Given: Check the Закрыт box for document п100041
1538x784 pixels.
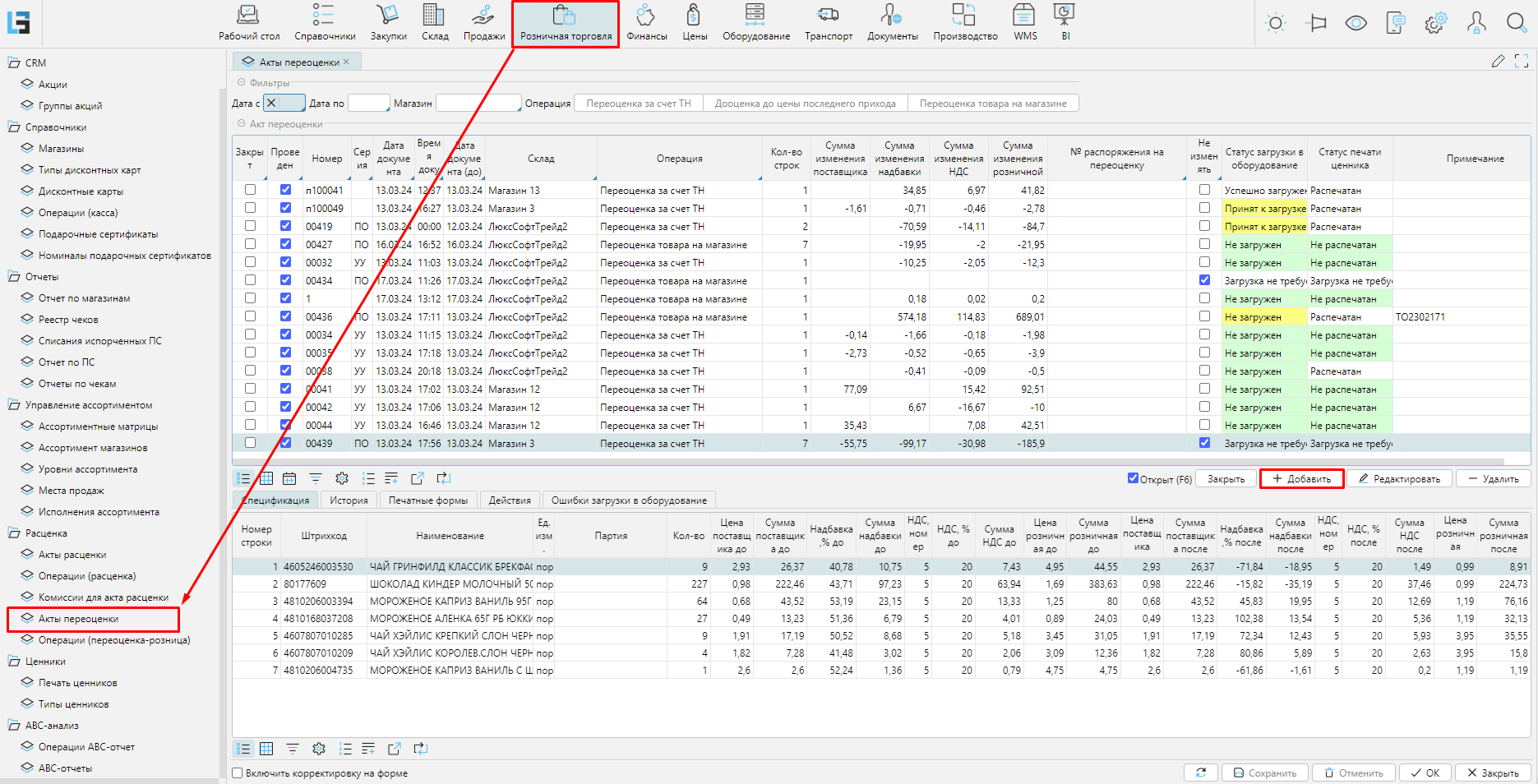Looking at the screenshot, I should [250, 190].
